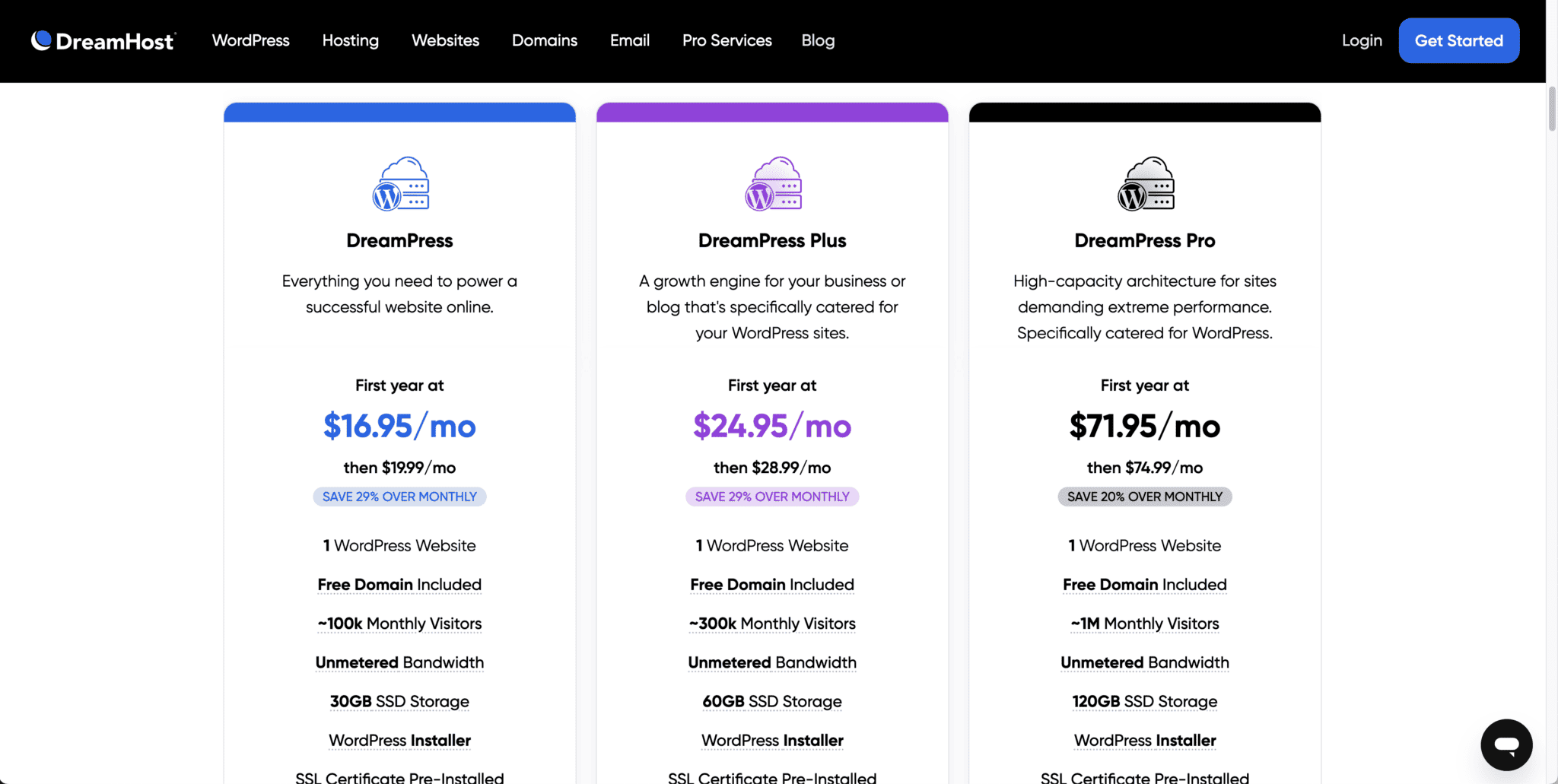Select the DreamPress Plus plan title
Image resolution: width=1558 pixels, height=784 pixels.
pos(772,240)
